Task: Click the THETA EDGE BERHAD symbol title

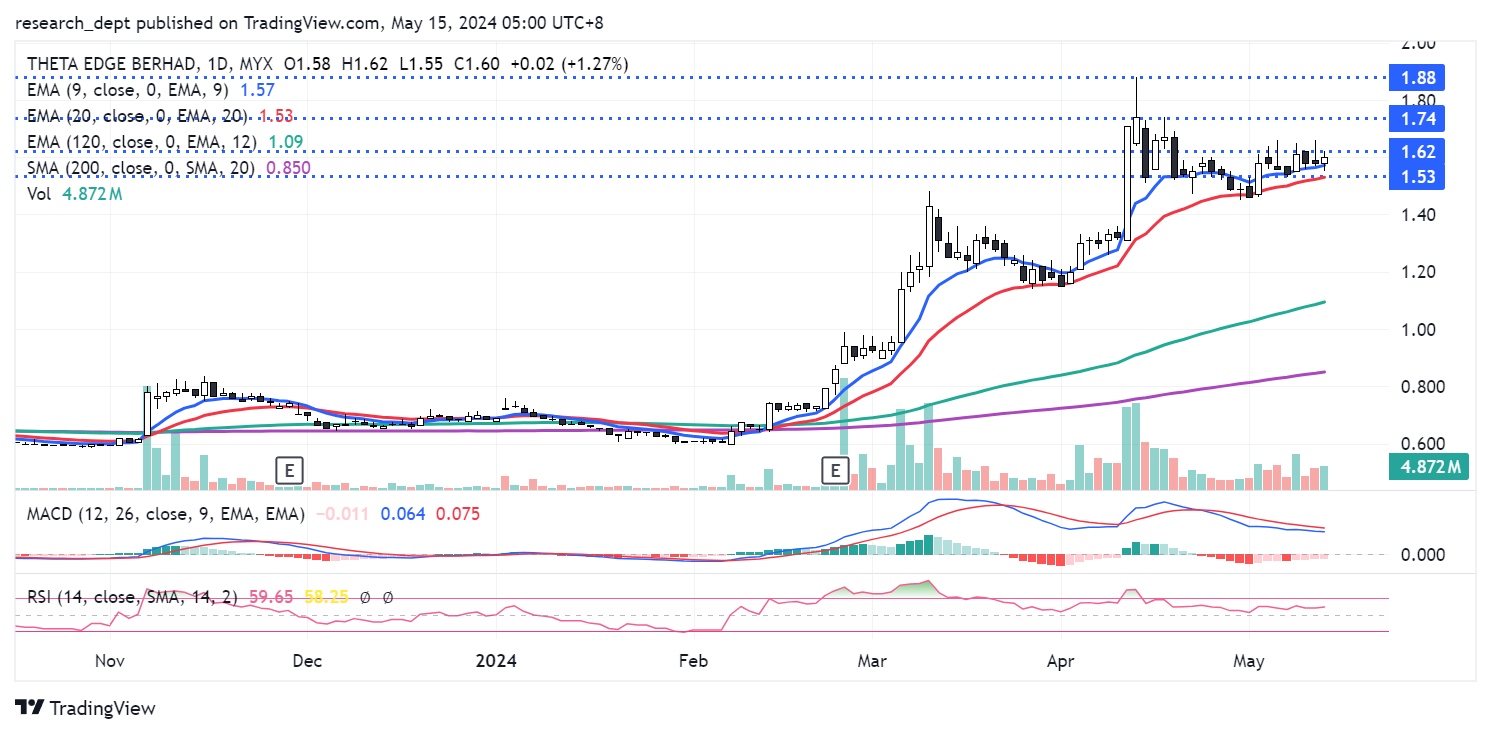Action: click(110, 64)
